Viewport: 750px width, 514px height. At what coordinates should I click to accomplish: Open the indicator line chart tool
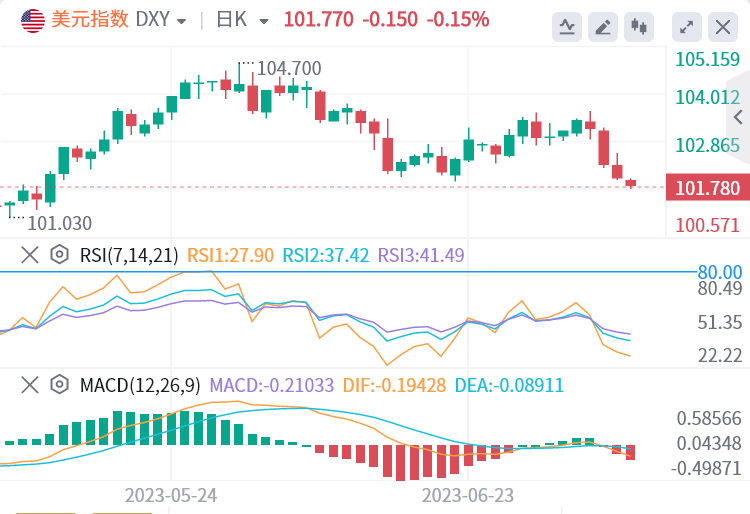click(x=567, y=27)
